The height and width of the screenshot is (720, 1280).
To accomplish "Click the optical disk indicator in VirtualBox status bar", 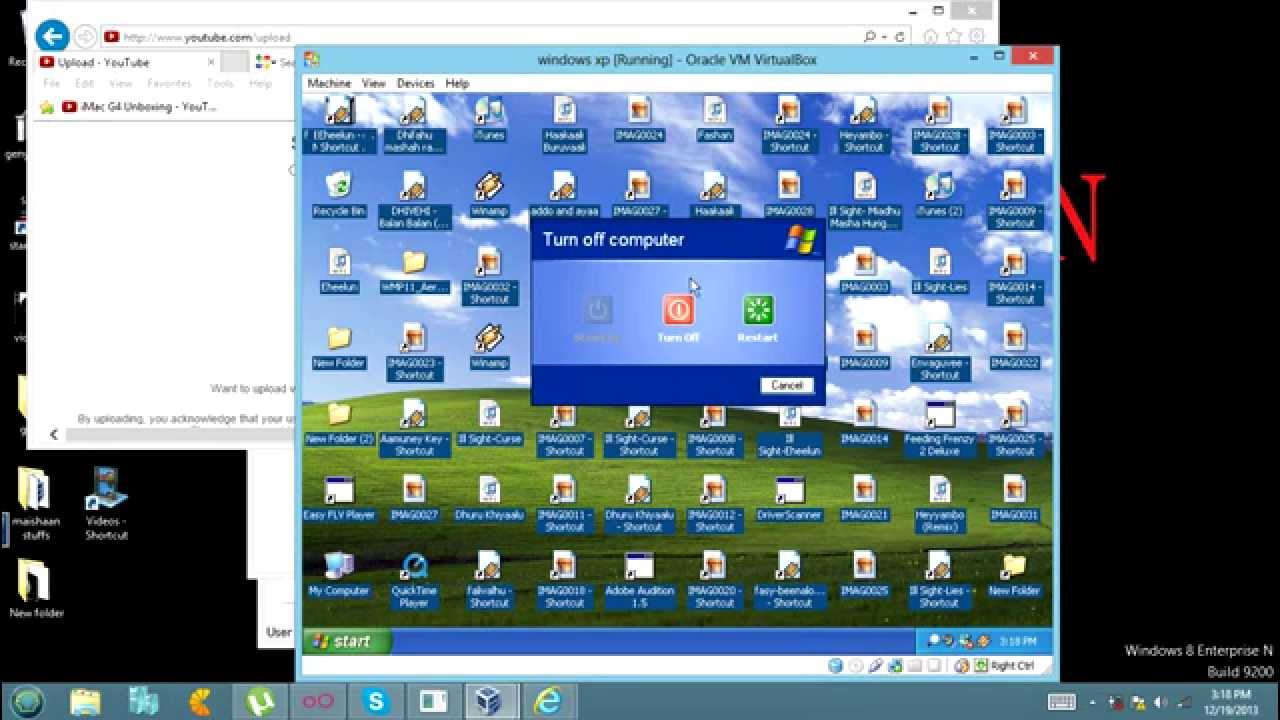I will coord(856,665).
